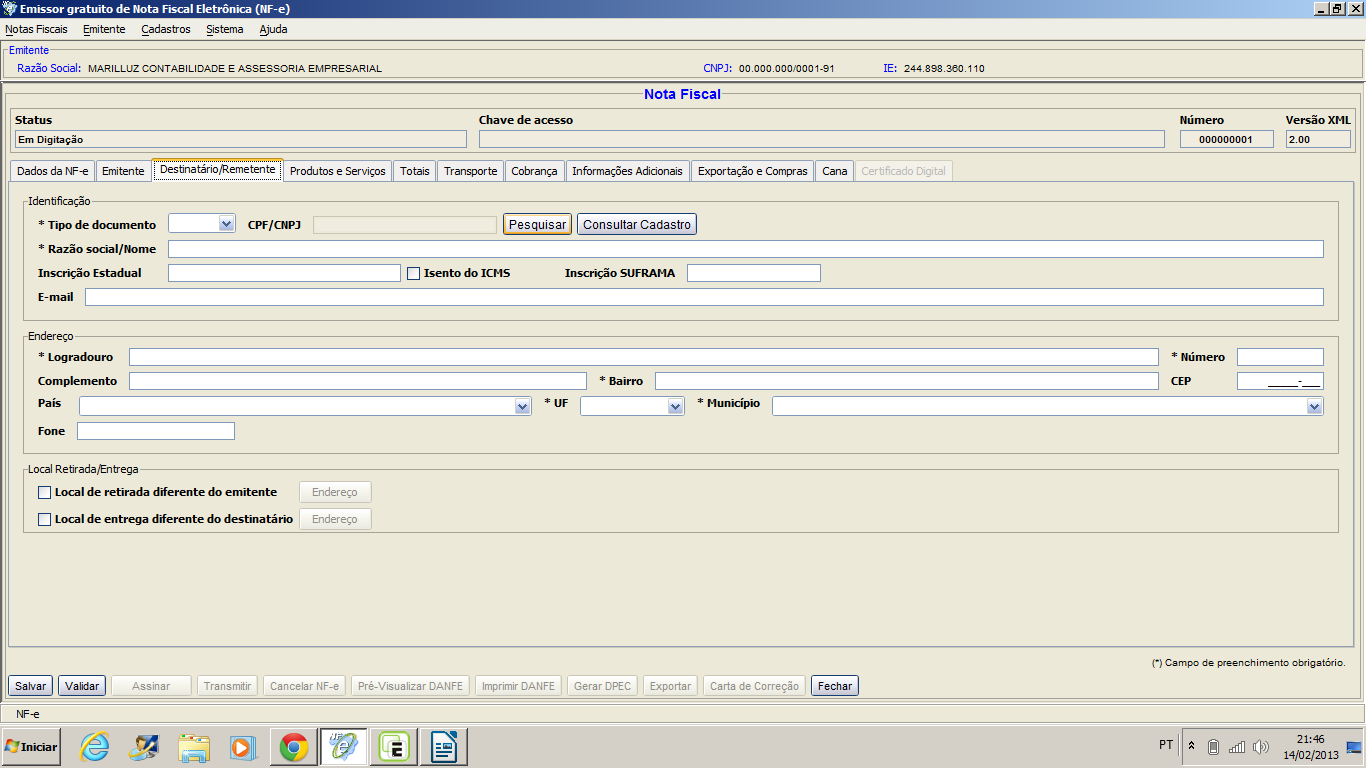
Task: Switch to Informações Adicionais tab
Action: pyautogui.click(x=628, y=171)
